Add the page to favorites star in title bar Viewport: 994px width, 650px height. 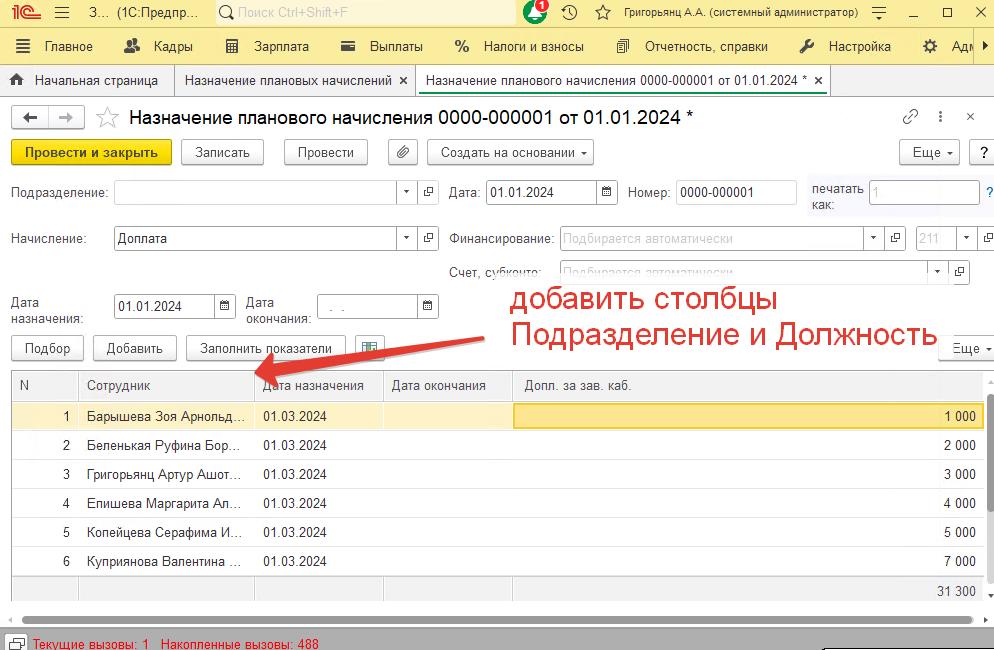pyautogui.click(x=602, y=13)
